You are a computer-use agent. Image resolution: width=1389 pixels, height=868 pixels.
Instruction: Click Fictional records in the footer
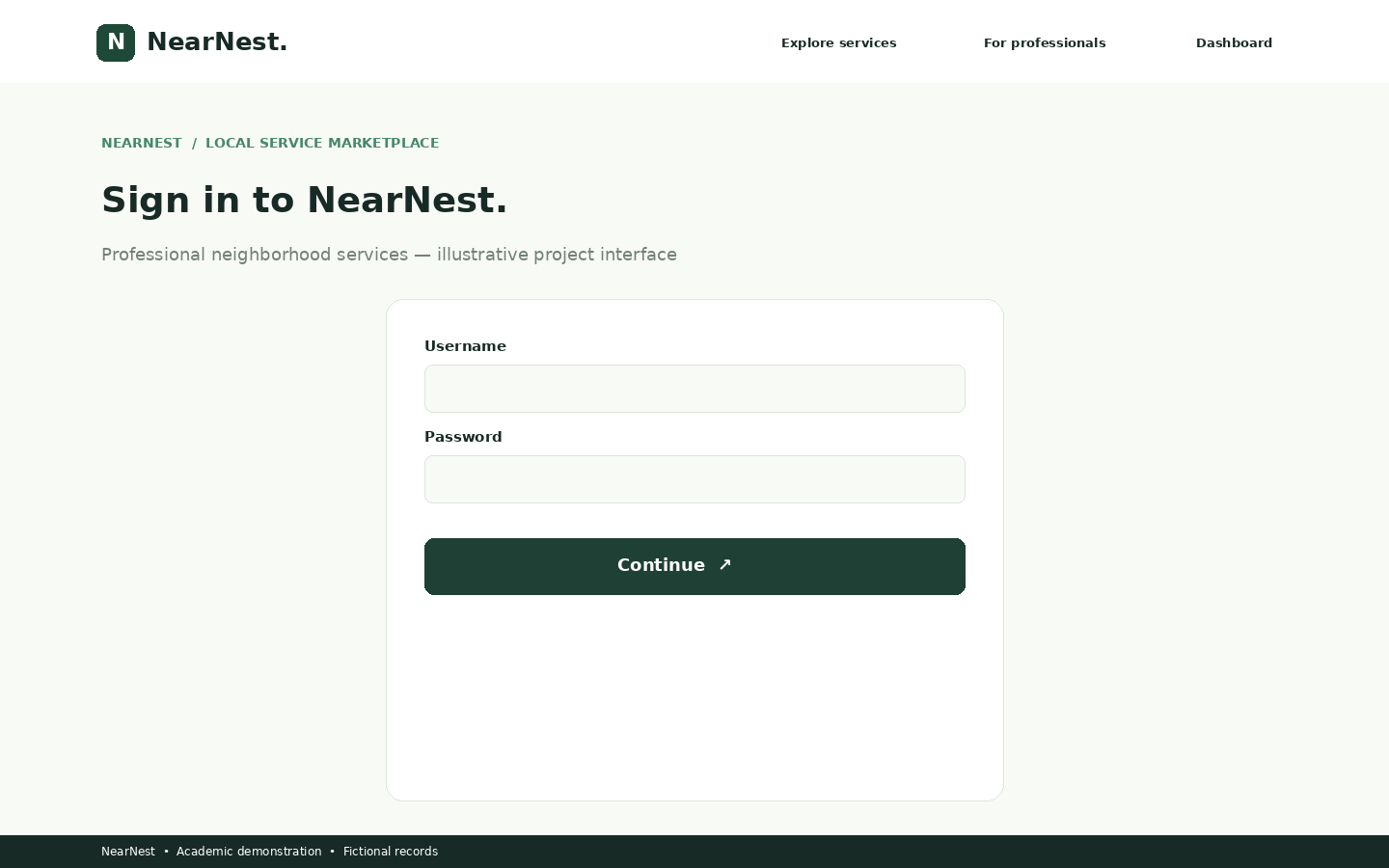tap(391, 852)
